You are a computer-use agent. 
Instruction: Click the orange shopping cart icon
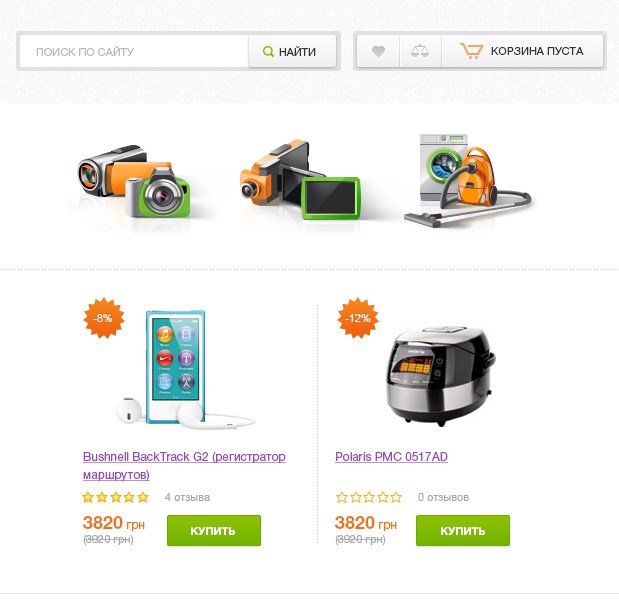[471, 51]
